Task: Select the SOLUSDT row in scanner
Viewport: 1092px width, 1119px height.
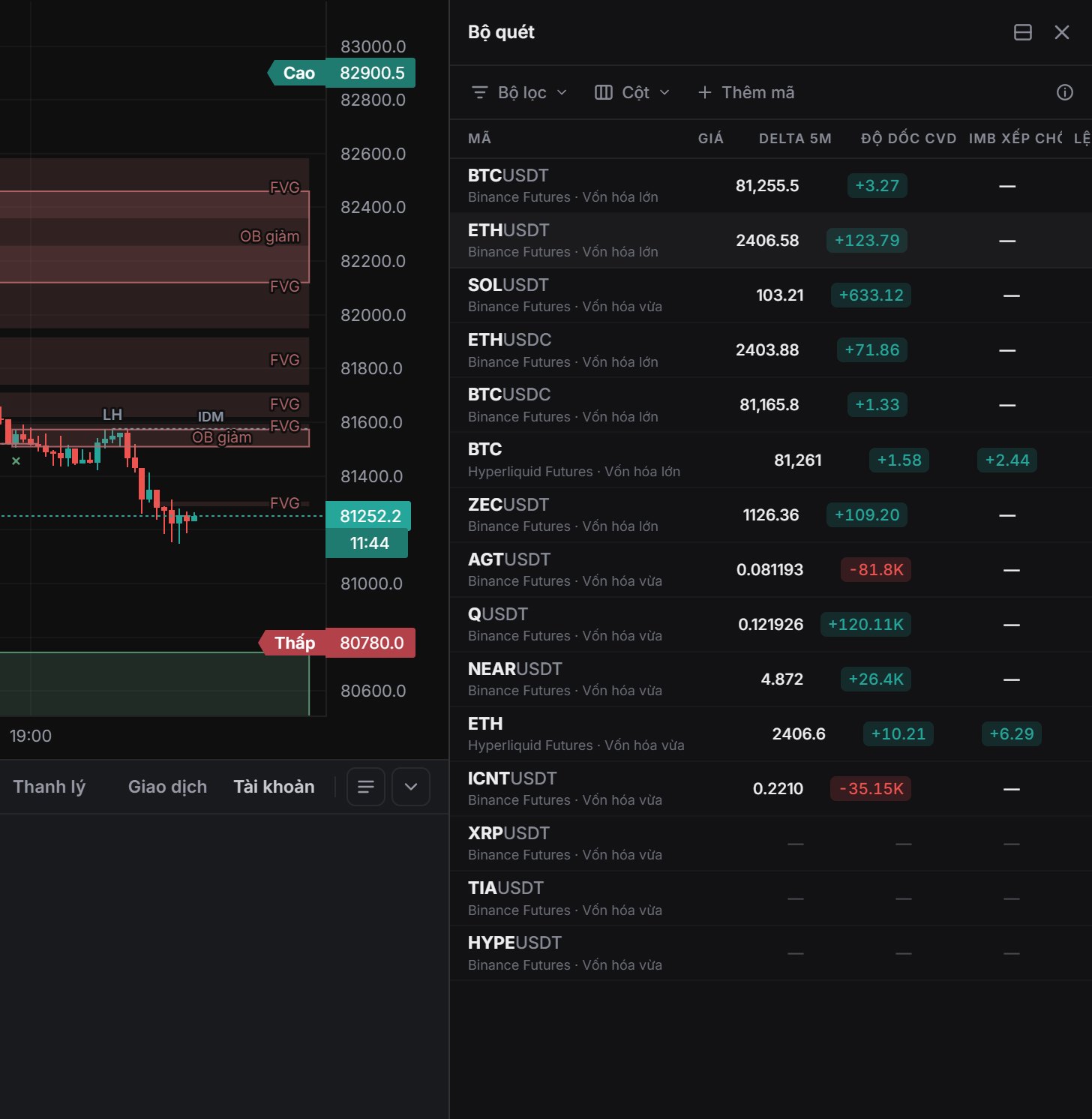Action: (x=771, y=295)
